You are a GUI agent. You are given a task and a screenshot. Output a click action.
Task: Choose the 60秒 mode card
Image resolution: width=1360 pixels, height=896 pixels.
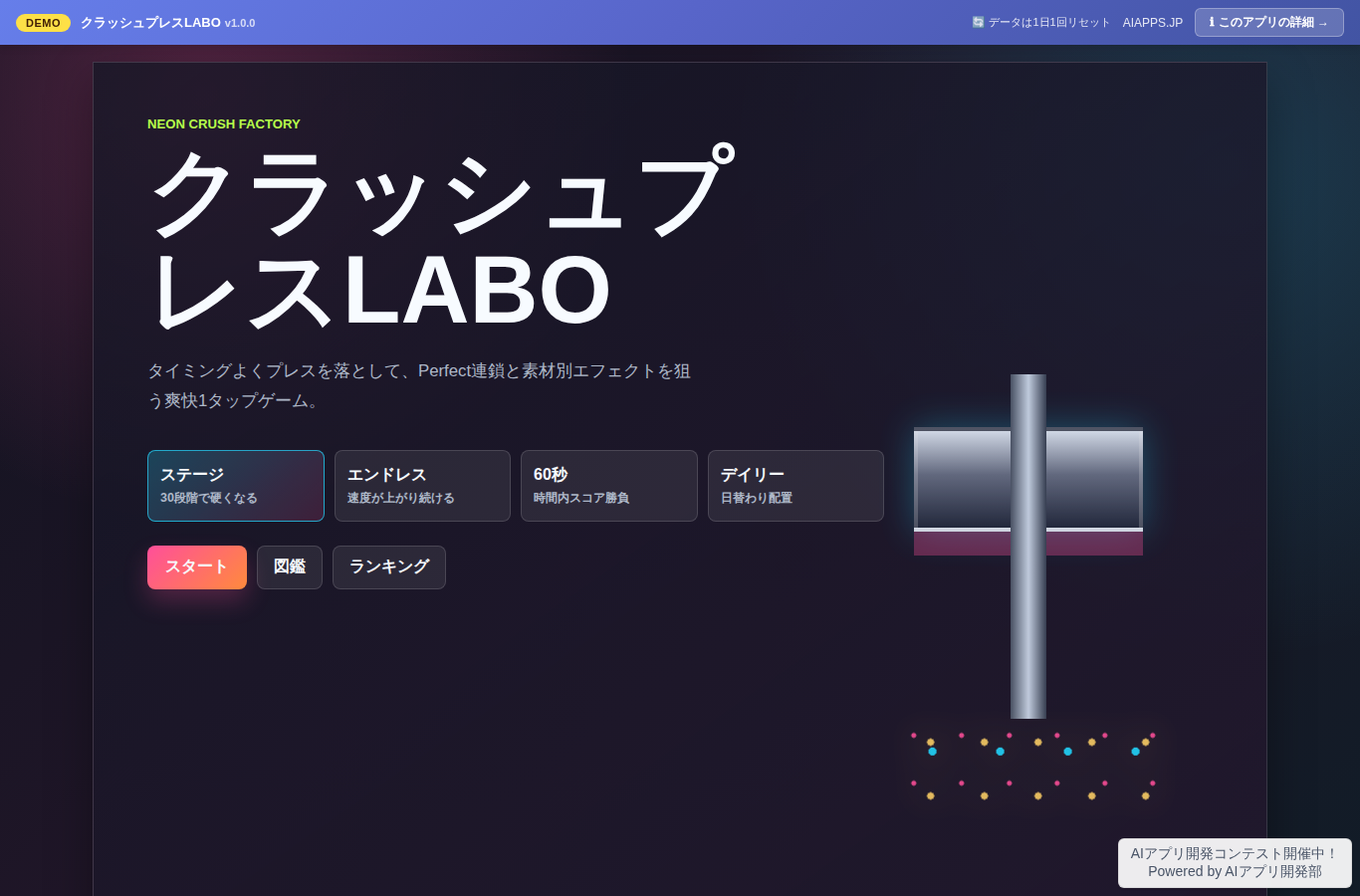[609, 486]
